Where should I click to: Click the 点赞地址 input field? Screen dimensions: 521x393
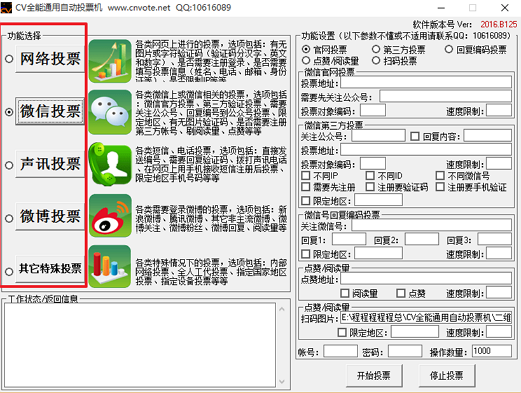(x=426, y=278)
